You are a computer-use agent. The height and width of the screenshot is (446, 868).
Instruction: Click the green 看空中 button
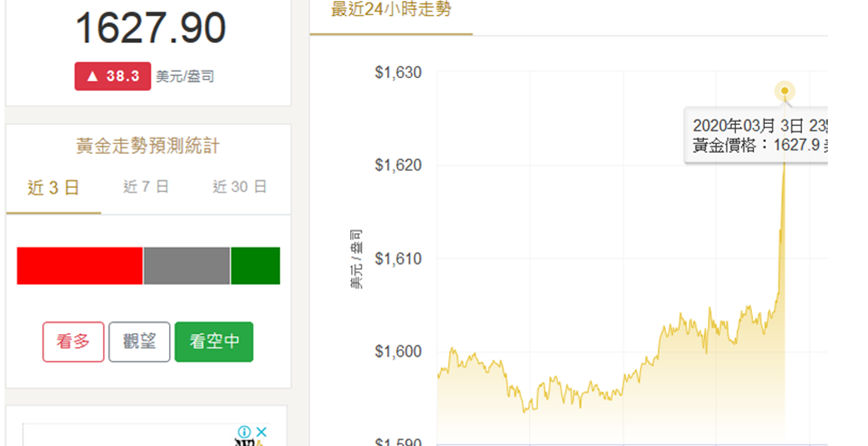[x=214, y=342]
